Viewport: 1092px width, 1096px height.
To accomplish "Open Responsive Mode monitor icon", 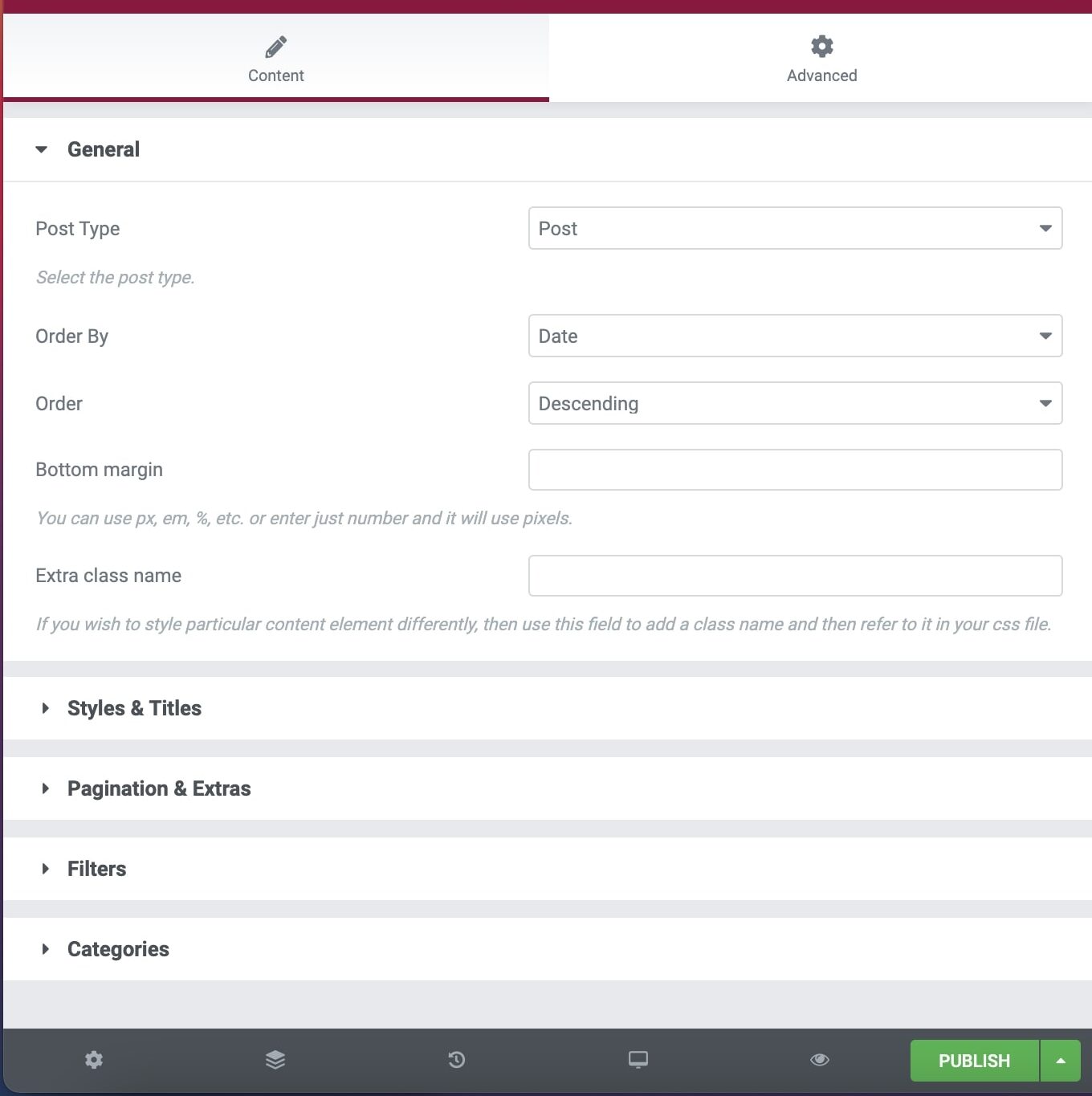I will [638, 1060].
